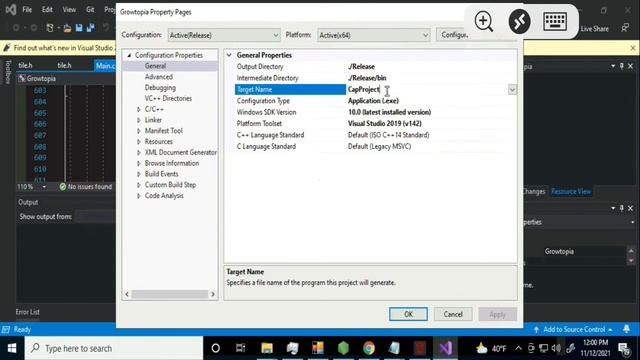Open the on-screen keyboard overlay icon
The width and height of the screenshot is (640, 360).
(x=555, y=21)
